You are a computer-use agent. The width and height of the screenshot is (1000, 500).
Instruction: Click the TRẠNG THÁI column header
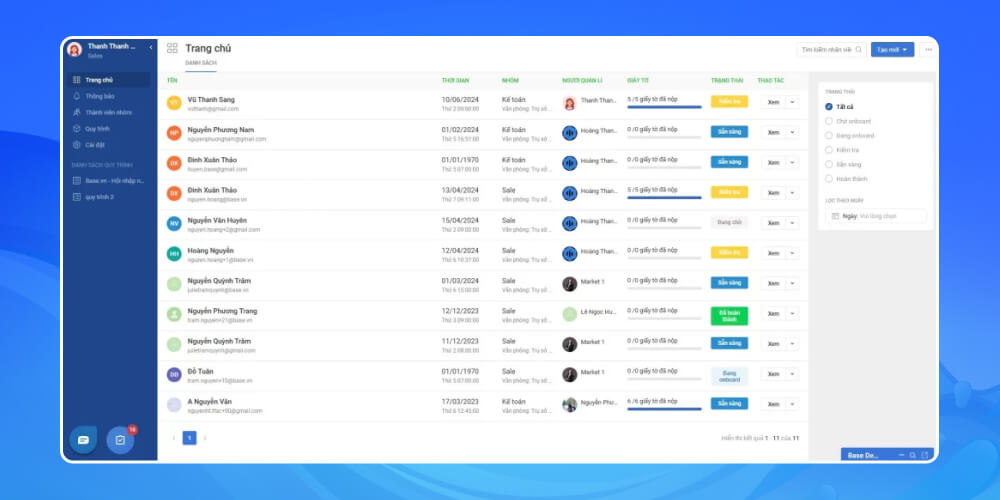(727, 80)
